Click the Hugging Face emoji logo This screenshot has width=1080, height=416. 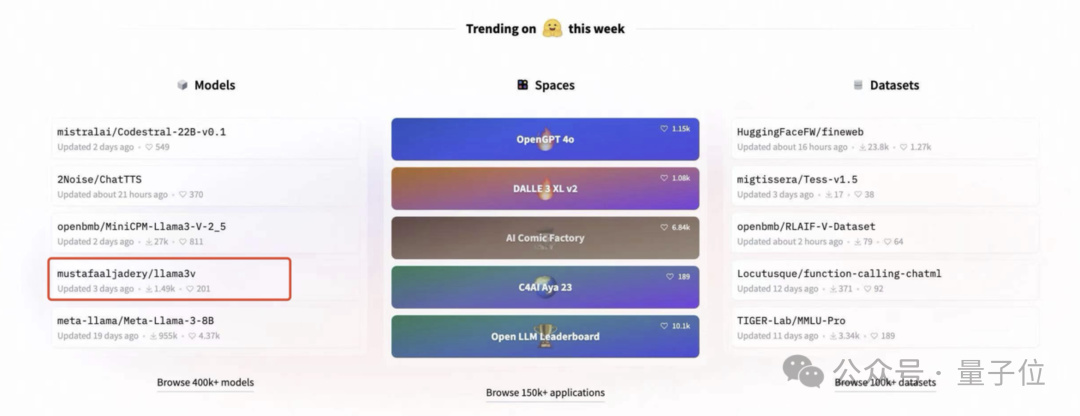(x=552, y=28)
